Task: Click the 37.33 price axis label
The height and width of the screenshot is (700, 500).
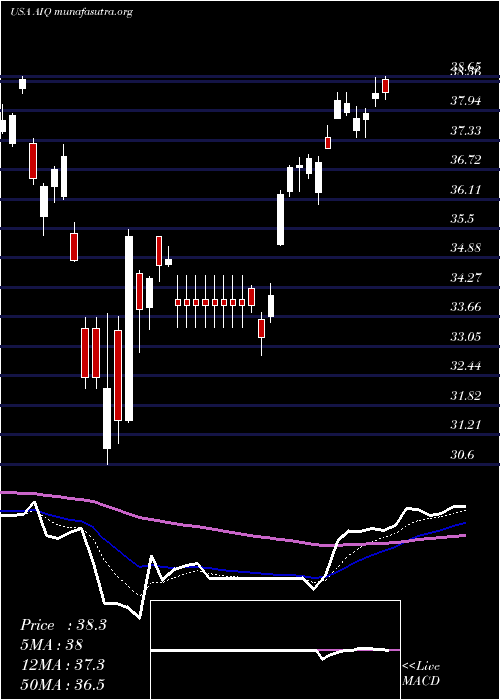Action: coord(466,131)
